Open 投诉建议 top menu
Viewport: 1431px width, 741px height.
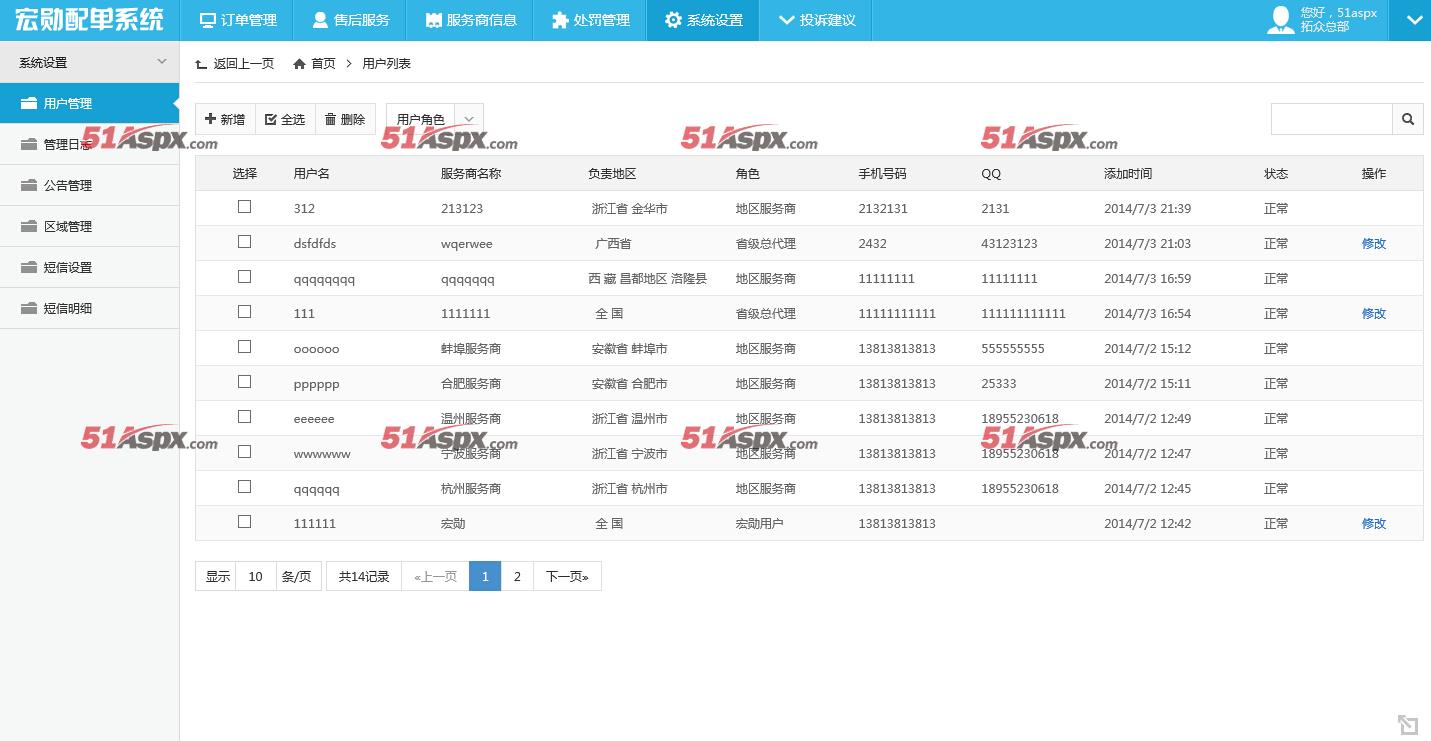[x=816, y=20]
